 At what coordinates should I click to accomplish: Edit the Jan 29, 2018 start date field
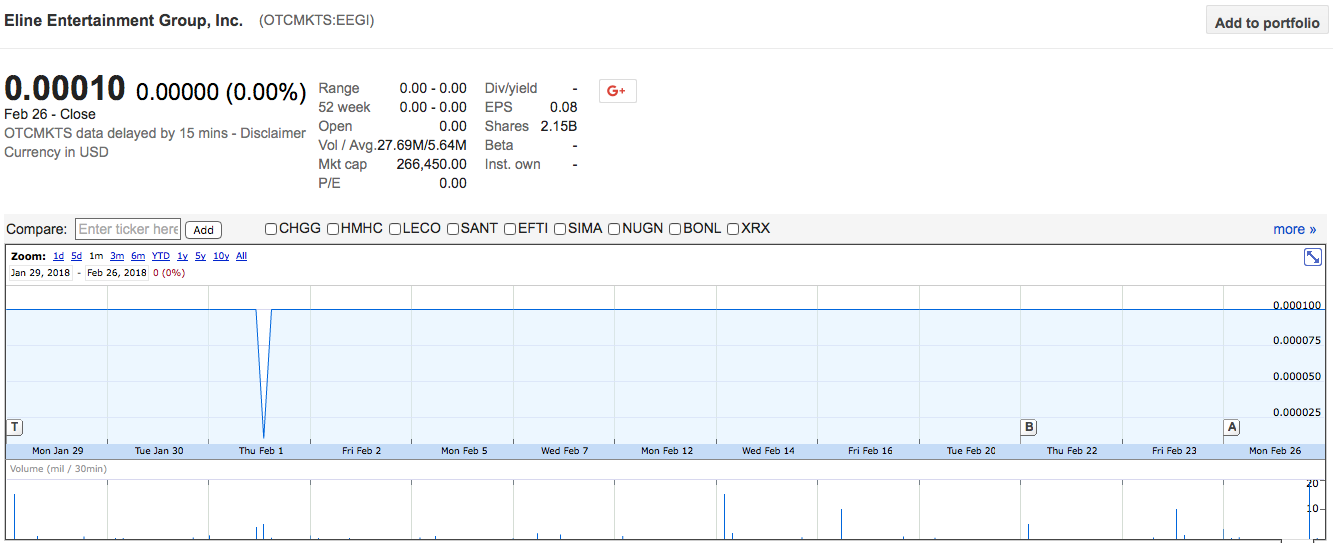(x=41, y=272)
